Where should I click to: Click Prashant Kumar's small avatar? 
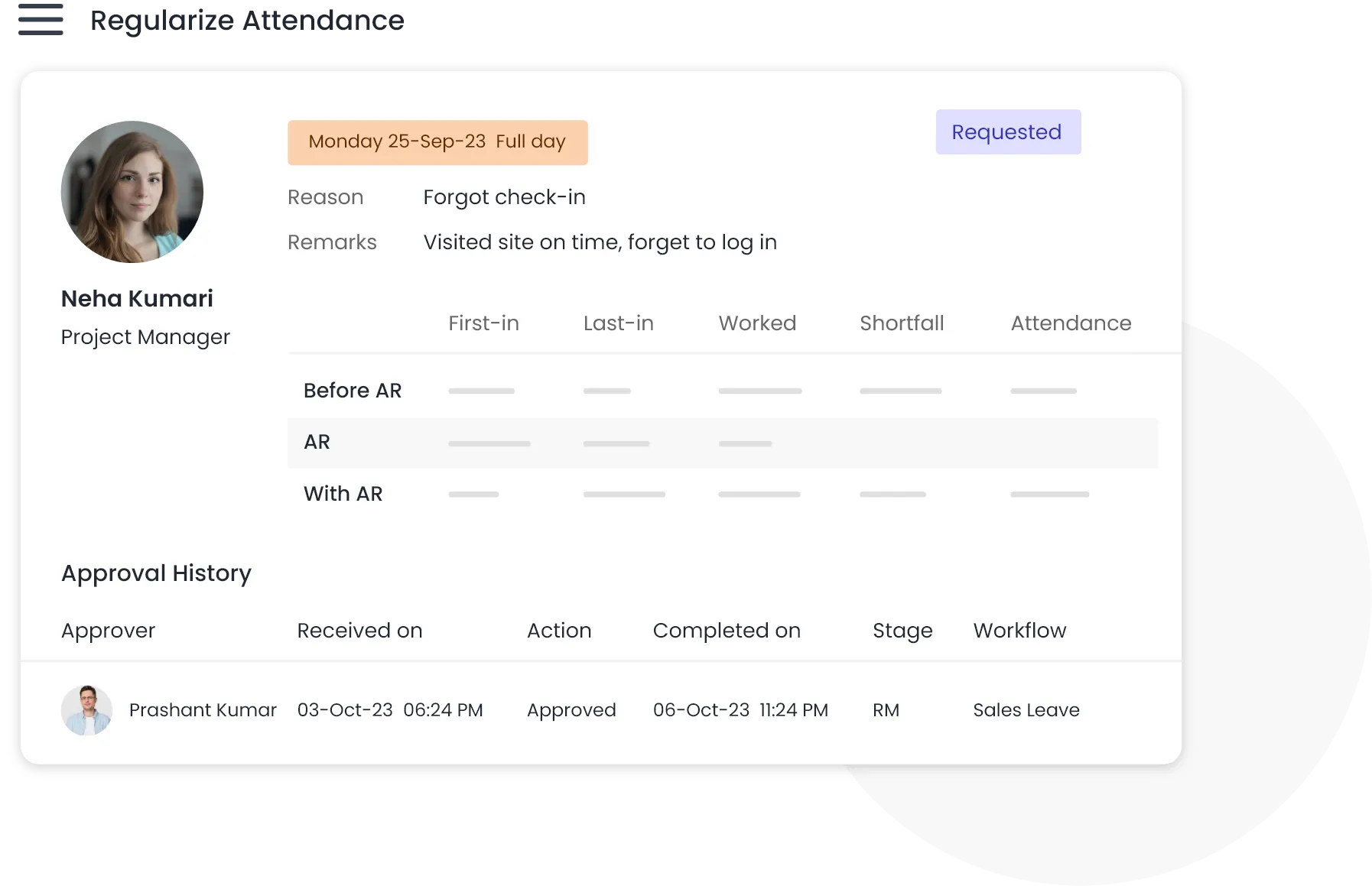86,710
